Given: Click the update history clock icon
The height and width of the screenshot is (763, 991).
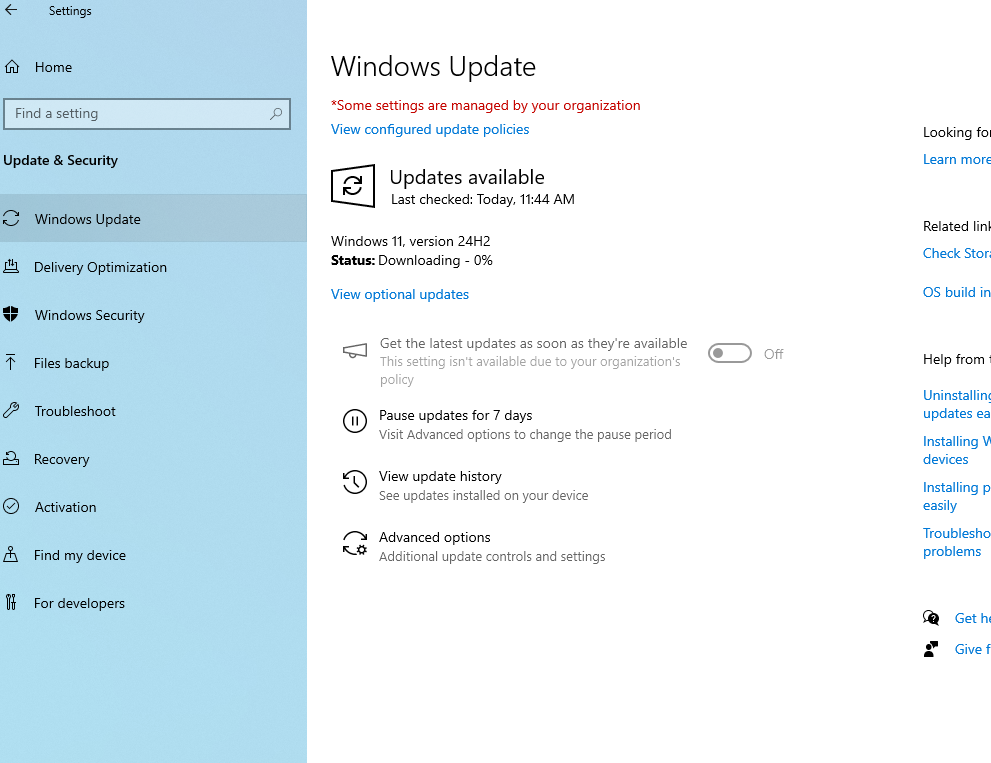Looking at the screenshot, I should (x=355, y=482).
